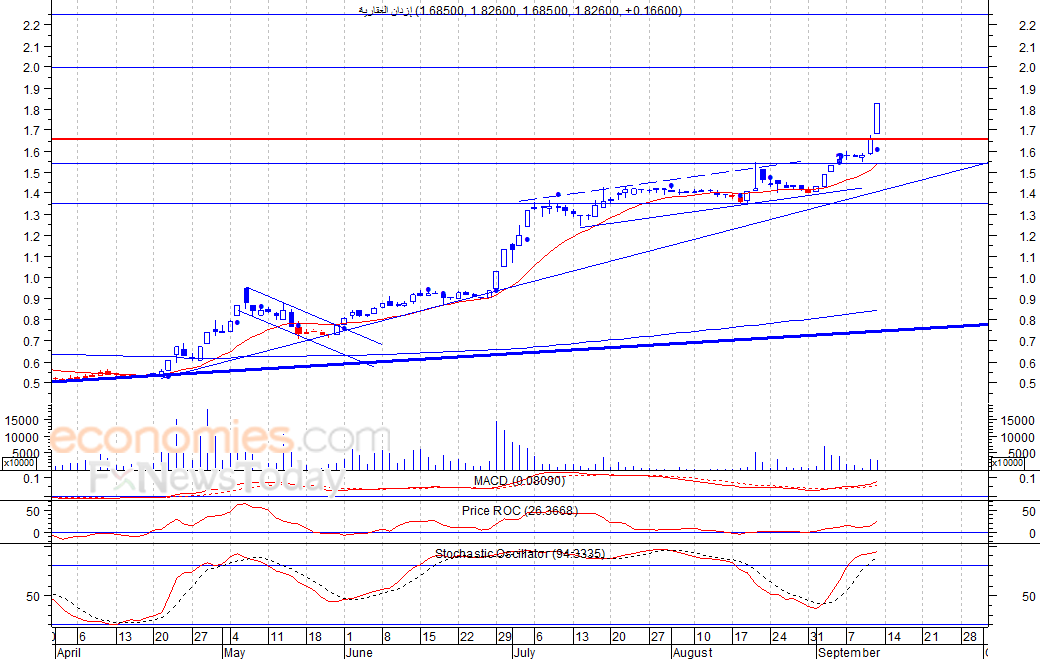Click date label 29 before July
1040x659 pixels.
pos(505,636)
